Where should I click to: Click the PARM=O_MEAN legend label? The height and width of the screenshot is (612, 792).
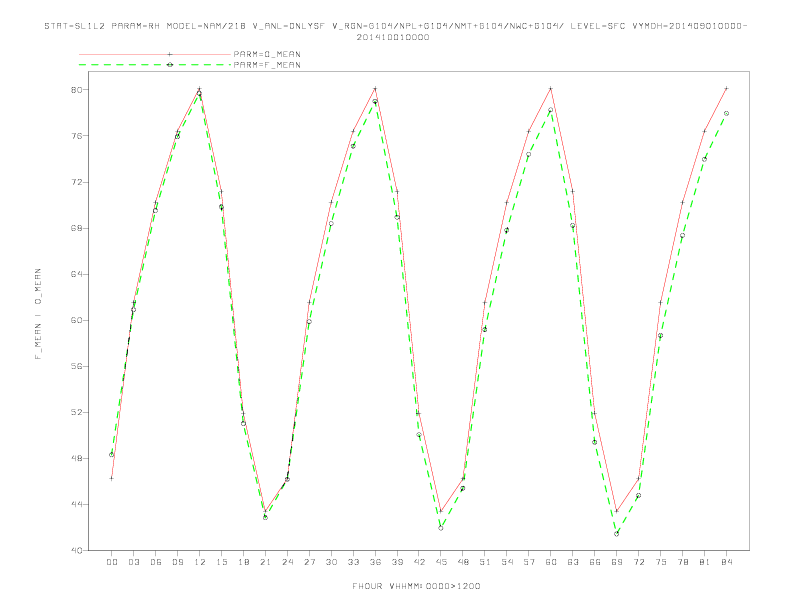(267, 54)
